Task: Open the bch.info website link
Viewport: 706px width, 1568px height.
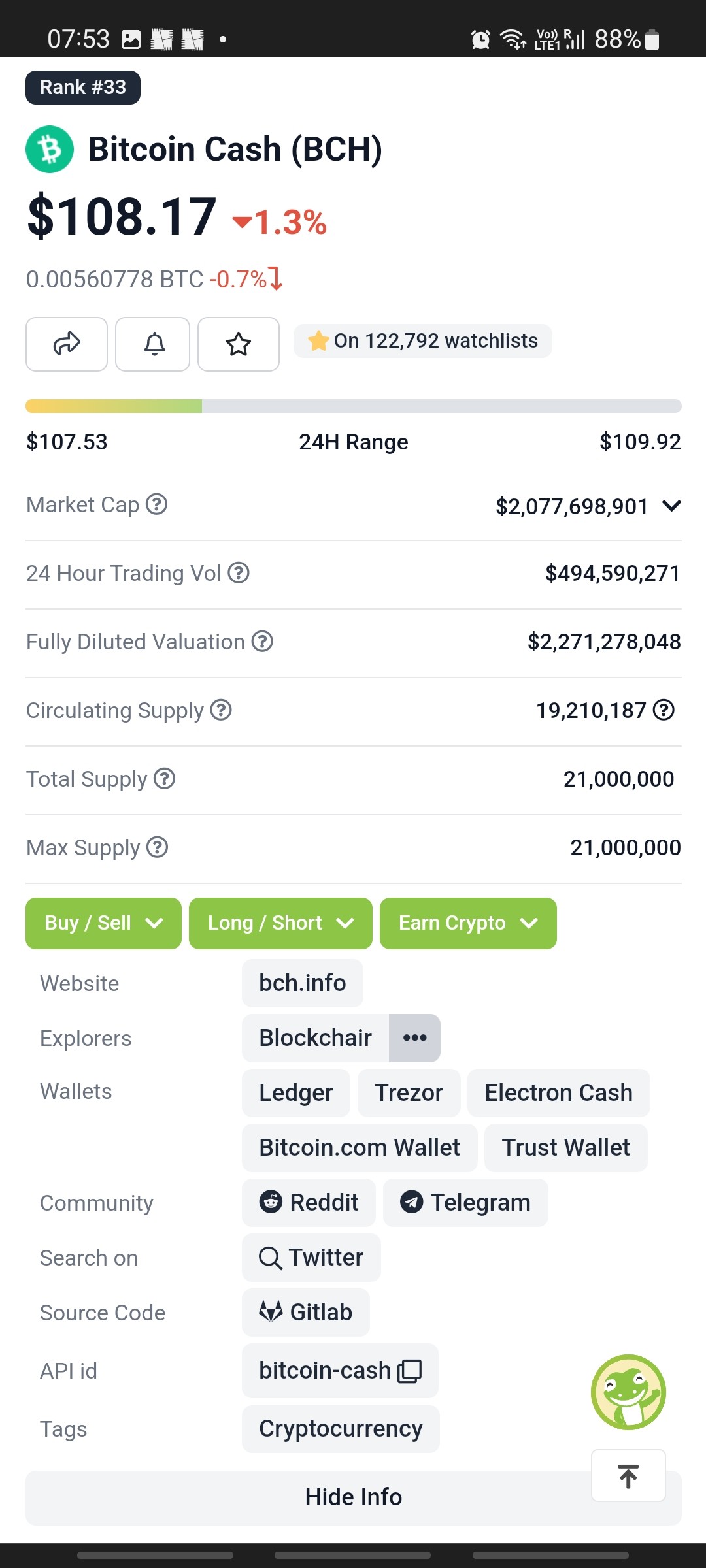Action: coord(303,983)
